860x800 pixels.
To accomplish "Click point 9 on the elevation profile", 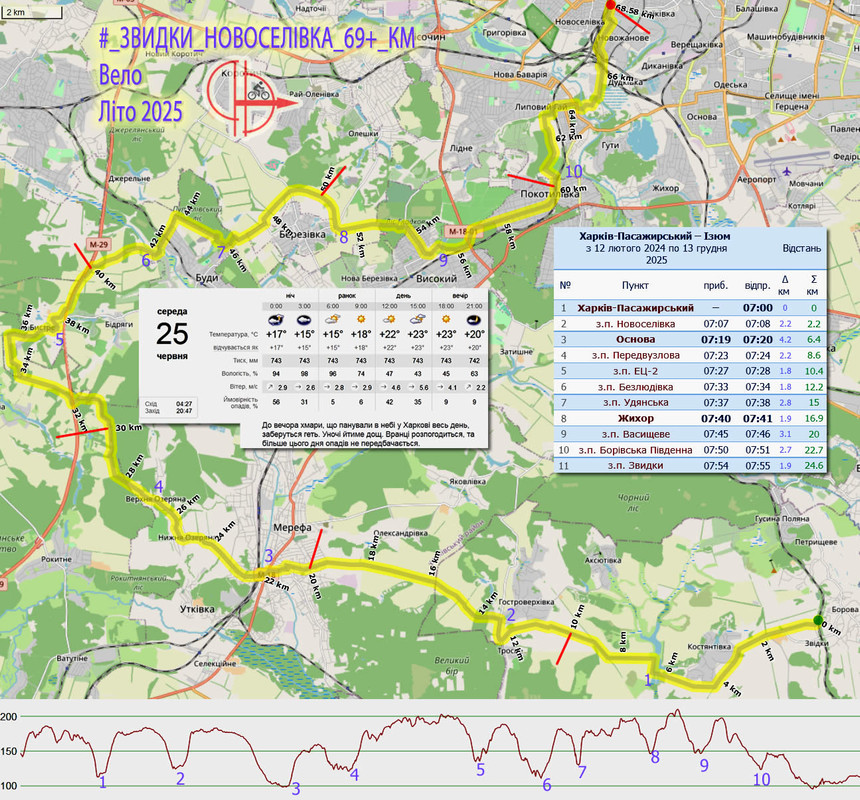I will pyautogui.click(x=704, y=765).
